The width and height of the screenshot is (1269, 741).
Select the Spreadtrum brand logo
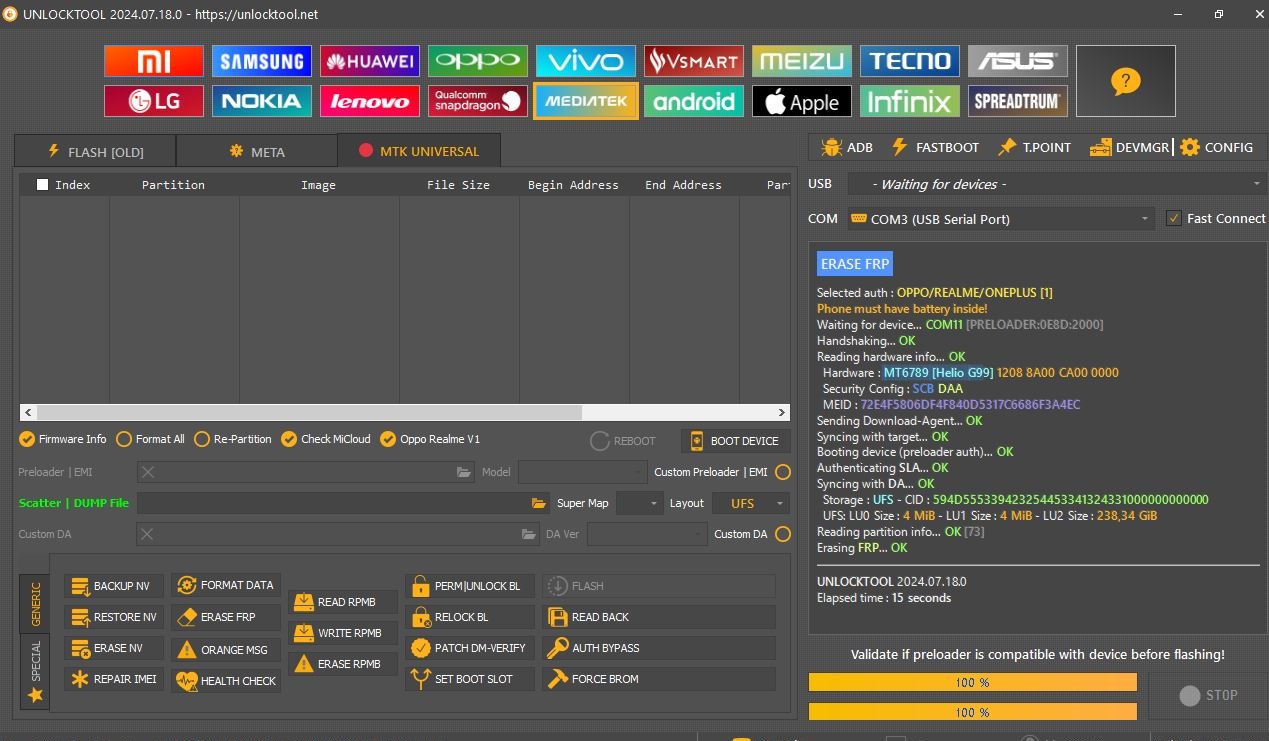(x=1017, y=101)
